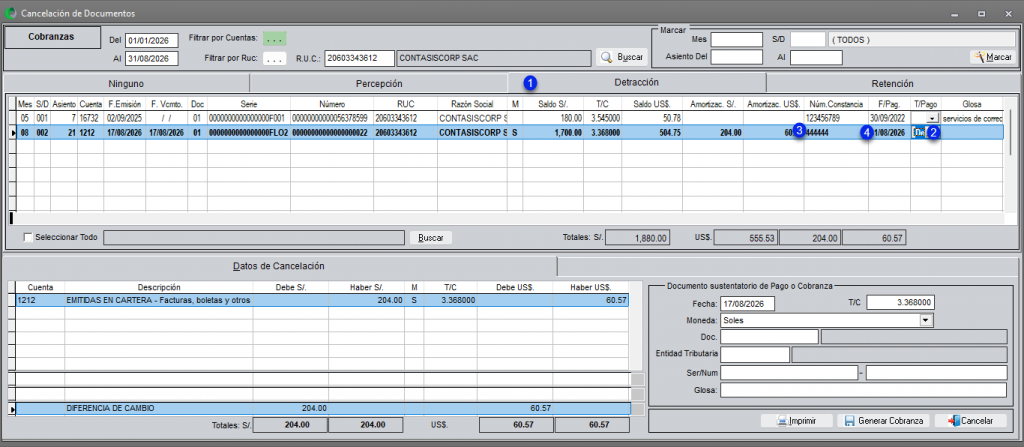Open the Filtrar por Ruc selector
Screen dimensions: 1024x447
275,59
